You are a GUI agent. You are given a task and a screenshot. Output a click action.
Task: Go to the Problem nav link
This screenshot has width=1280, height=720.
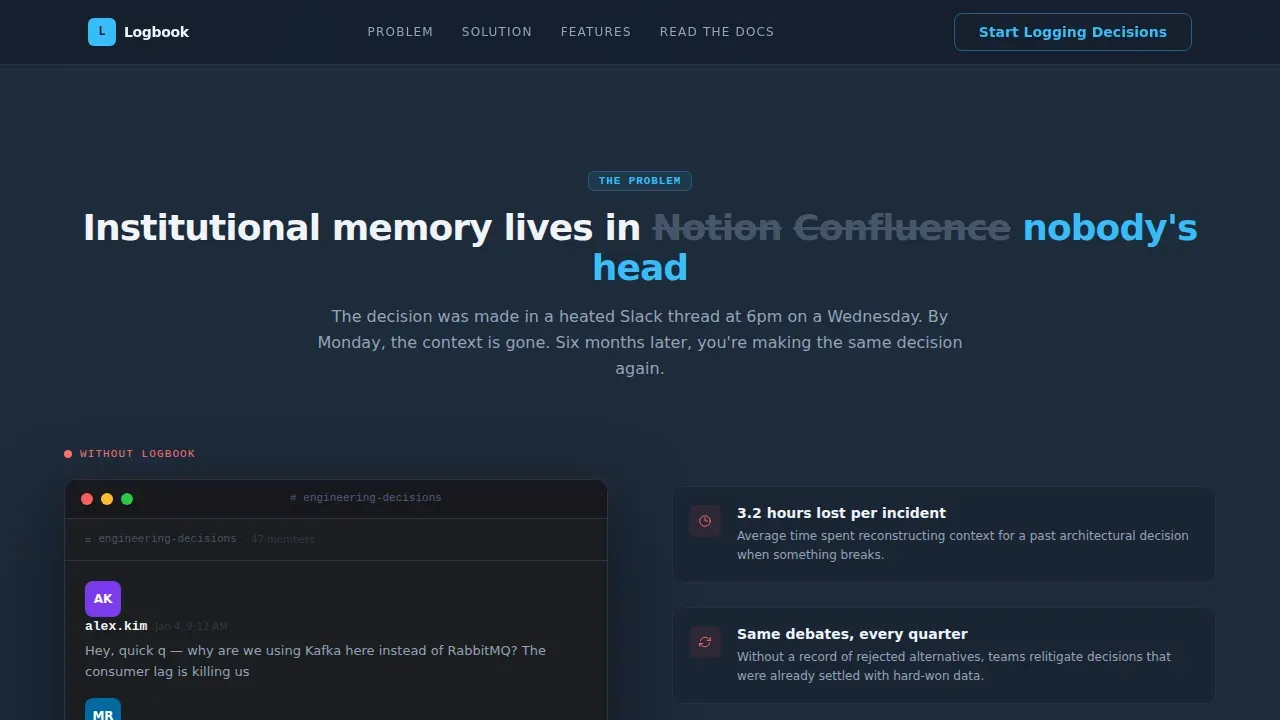400,32
